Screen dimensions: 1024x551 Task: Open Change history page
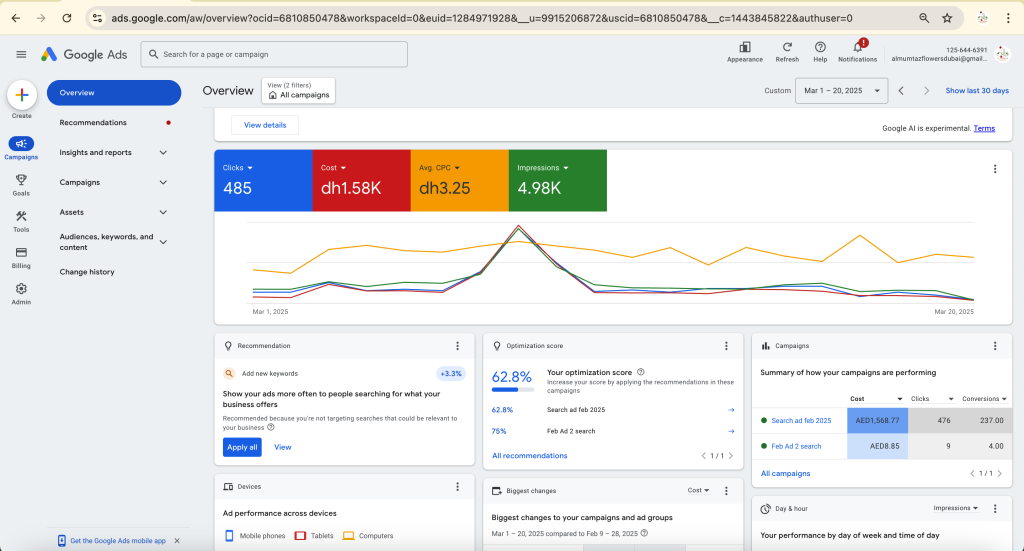point(87,272)
